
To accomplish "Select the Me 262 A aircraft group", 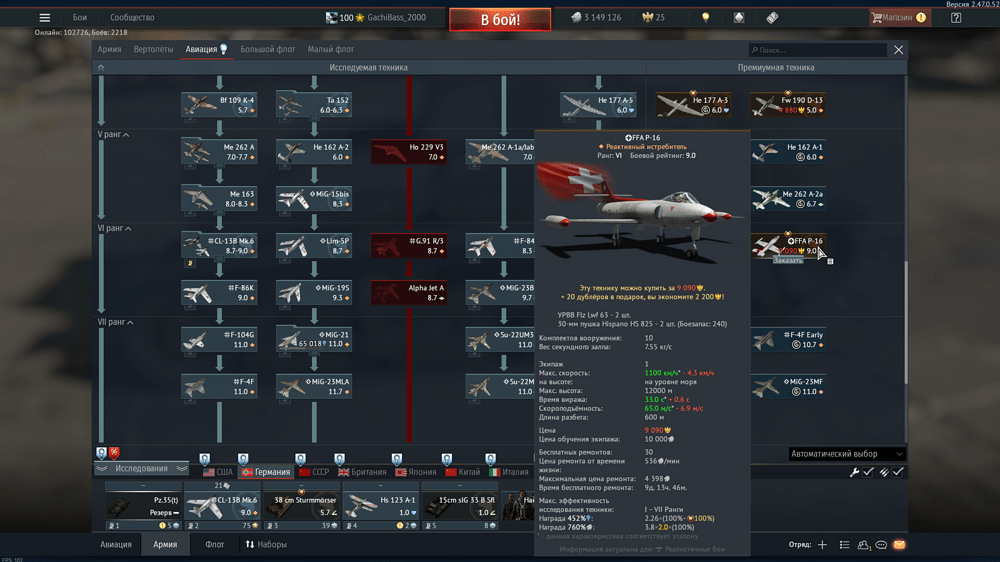I will [x=219, y=152].
